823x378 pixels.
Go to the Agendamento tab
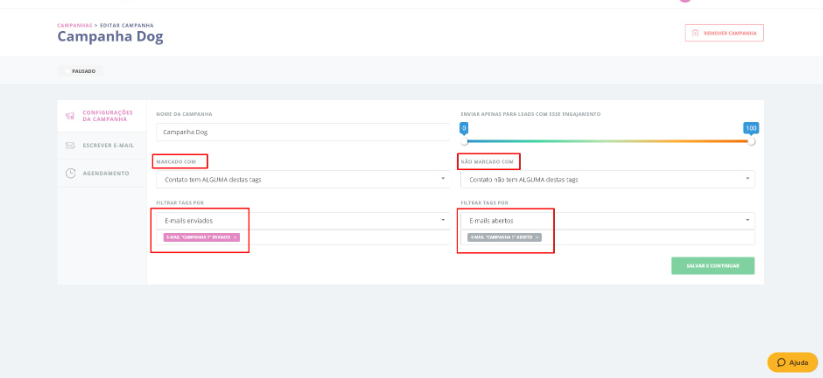102,173
